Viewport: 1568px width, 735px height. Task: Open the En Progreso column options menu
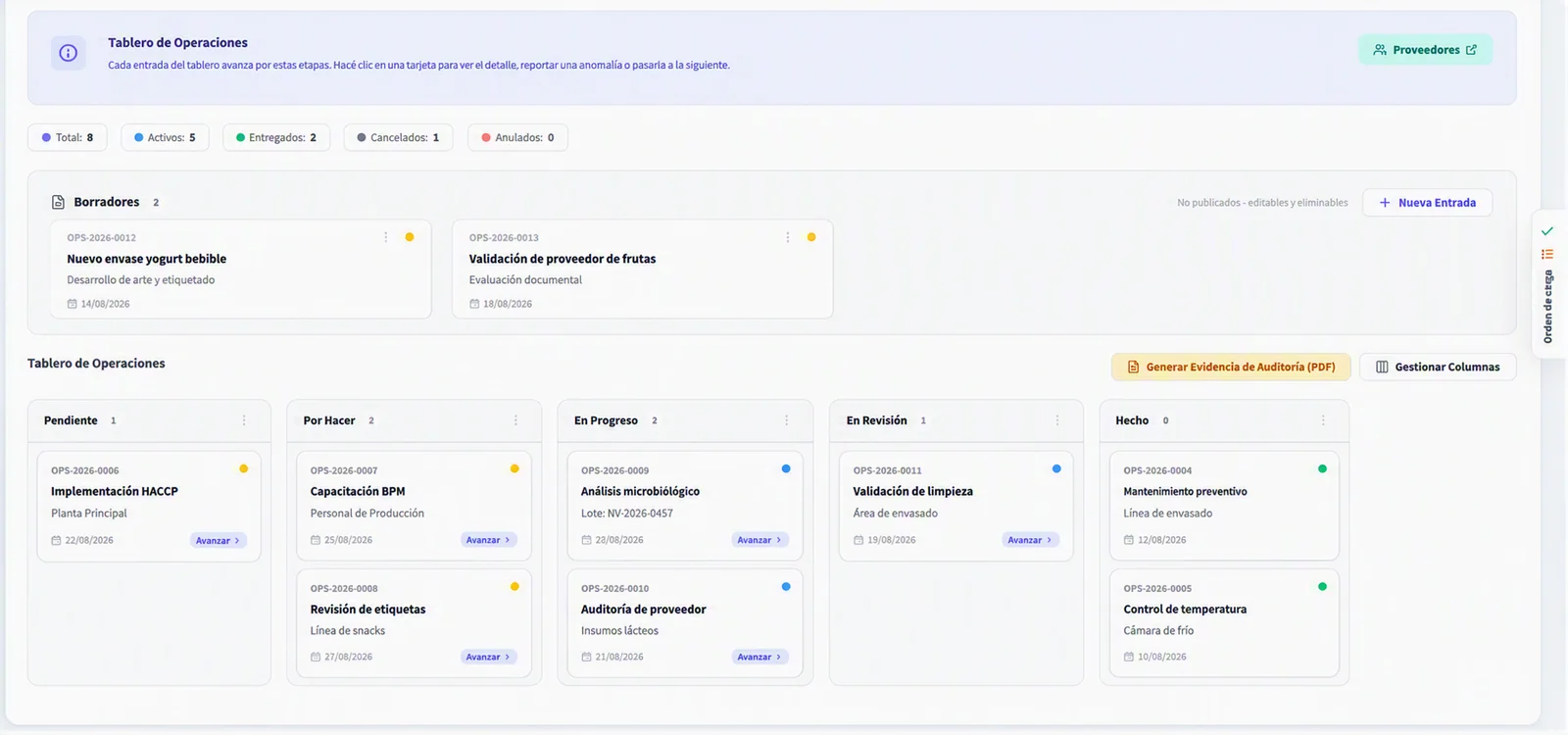[786, 420]
